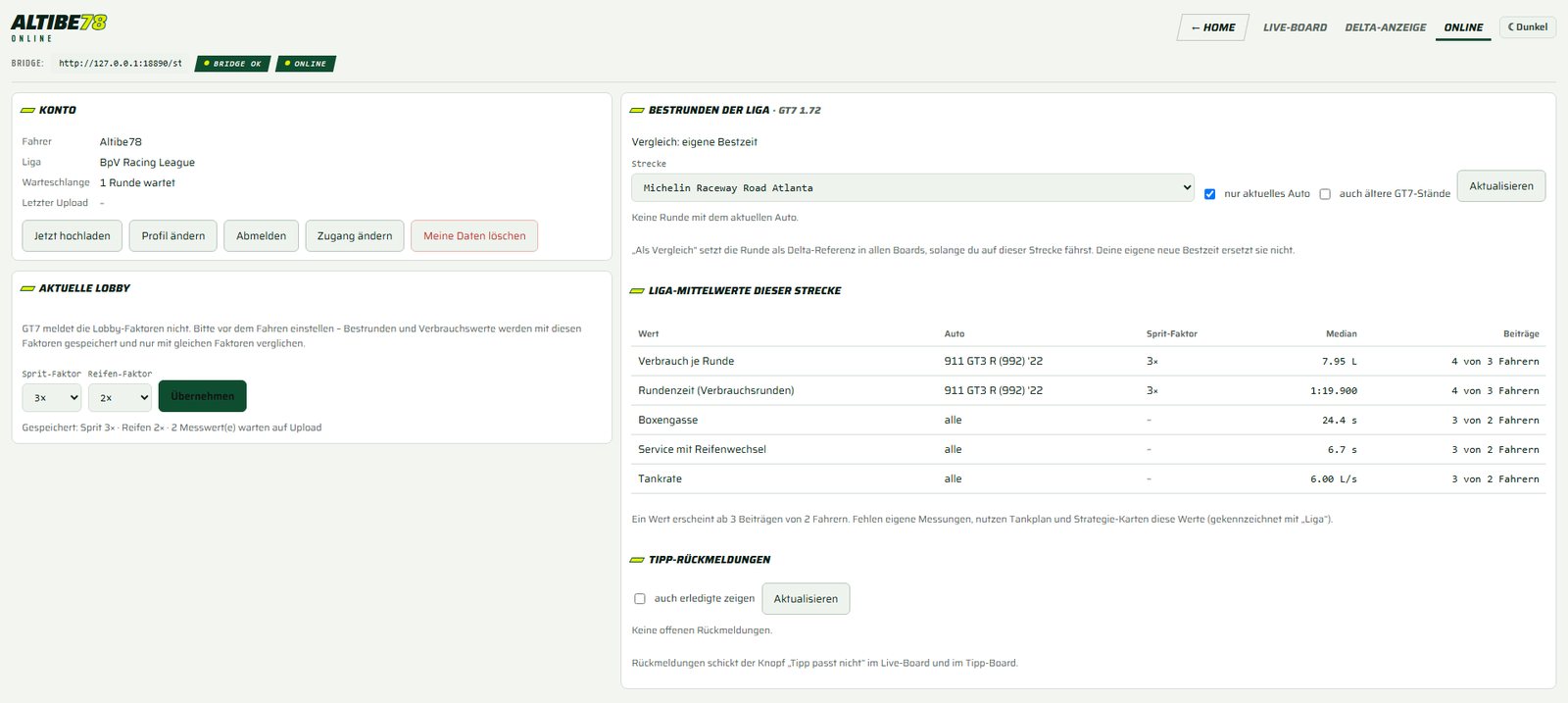This screenshot has width=1568, height=703.
Task: Toggle the Dunkel dark mode button
Action: [1528, 27]
